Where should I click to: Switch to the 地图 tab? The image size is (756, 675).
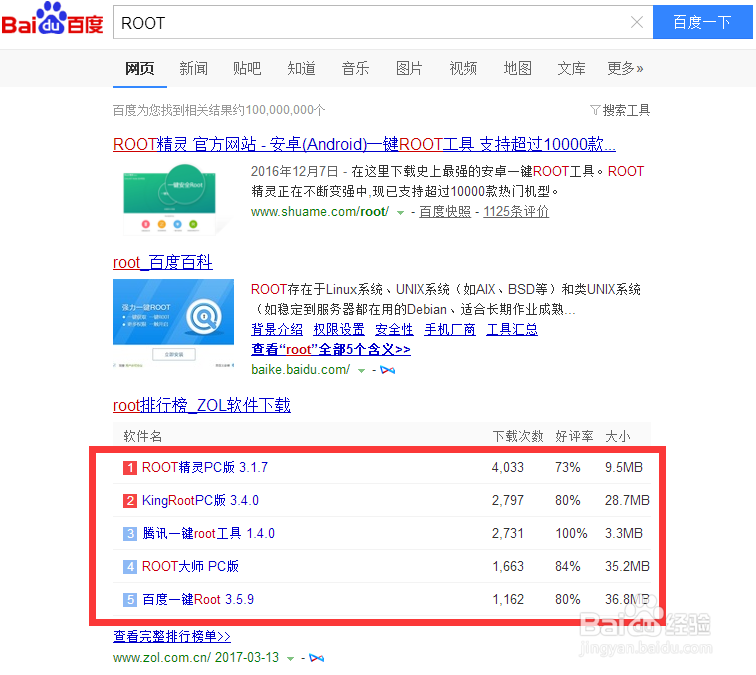[518, 68]
